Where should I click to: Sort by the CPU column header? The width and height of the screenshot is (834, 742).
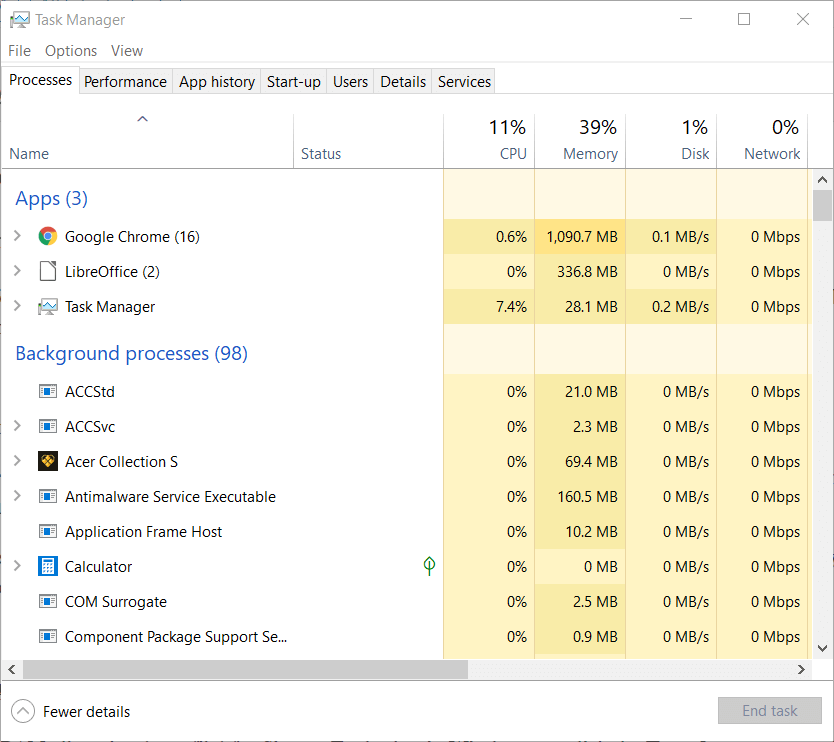[489, 141]
